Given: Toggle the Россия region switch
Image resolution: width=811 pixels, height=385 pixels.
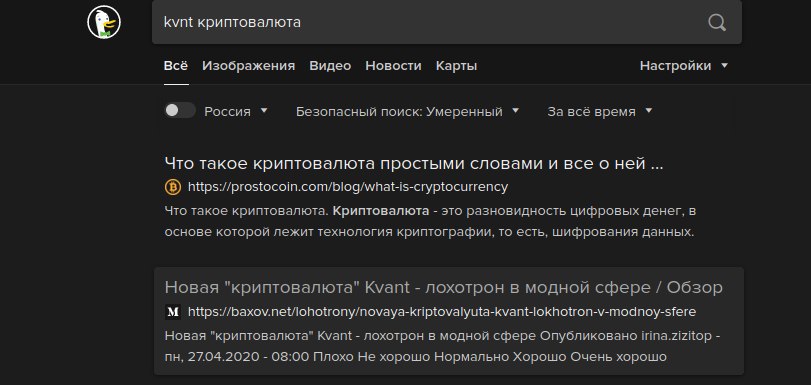Looking at the screenshot, I should (180, 111).
